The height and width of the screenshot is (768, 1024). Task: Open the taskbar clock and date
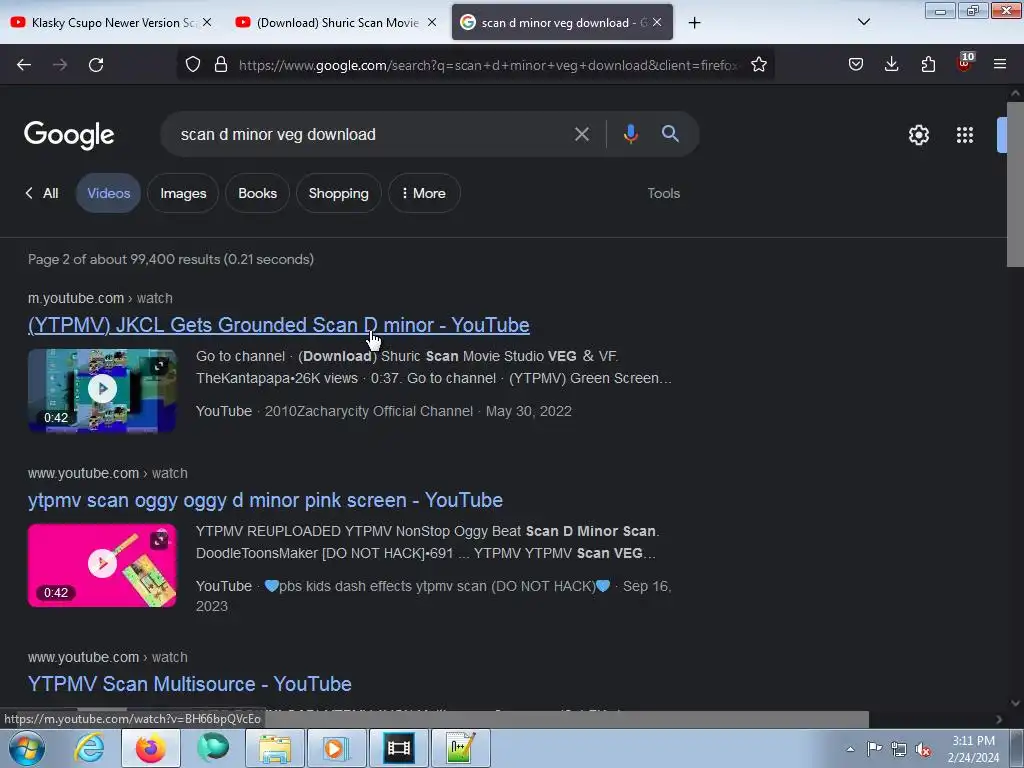pos(973,749)
